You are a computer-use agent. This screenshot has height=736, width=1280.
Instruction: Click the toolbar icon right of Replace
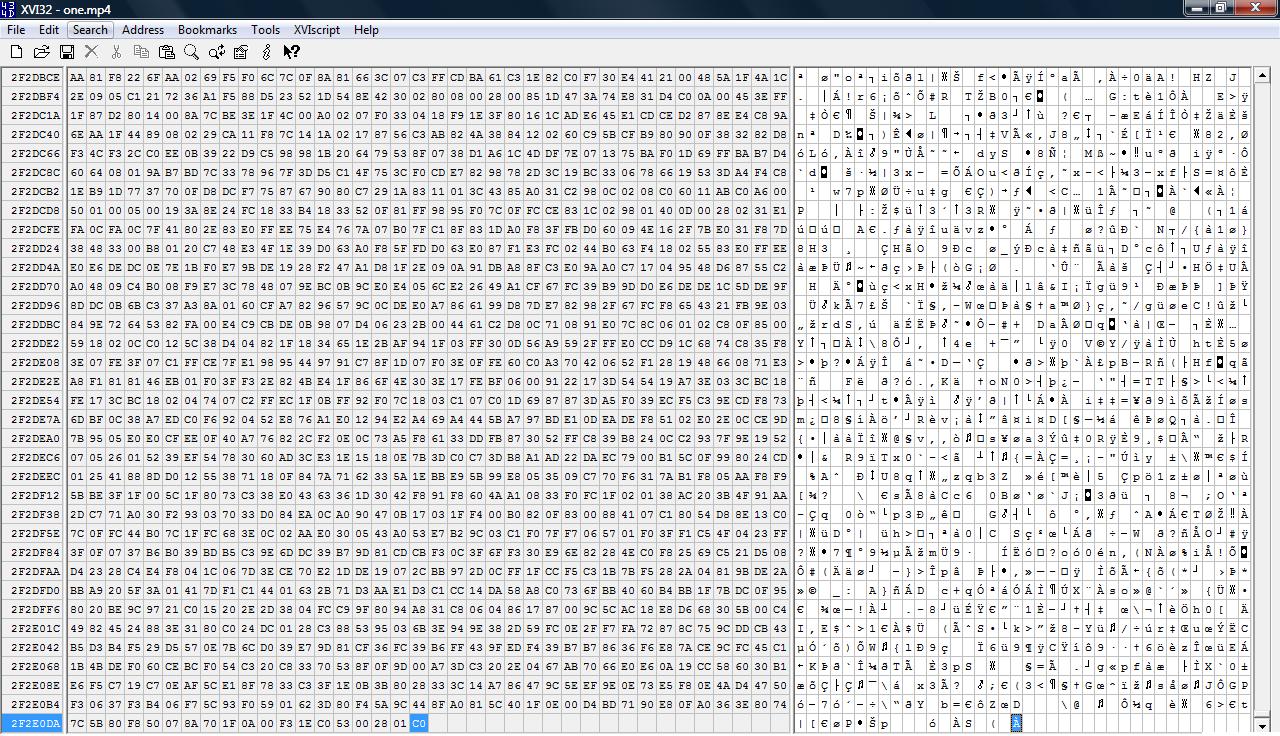tap(241, 52)
